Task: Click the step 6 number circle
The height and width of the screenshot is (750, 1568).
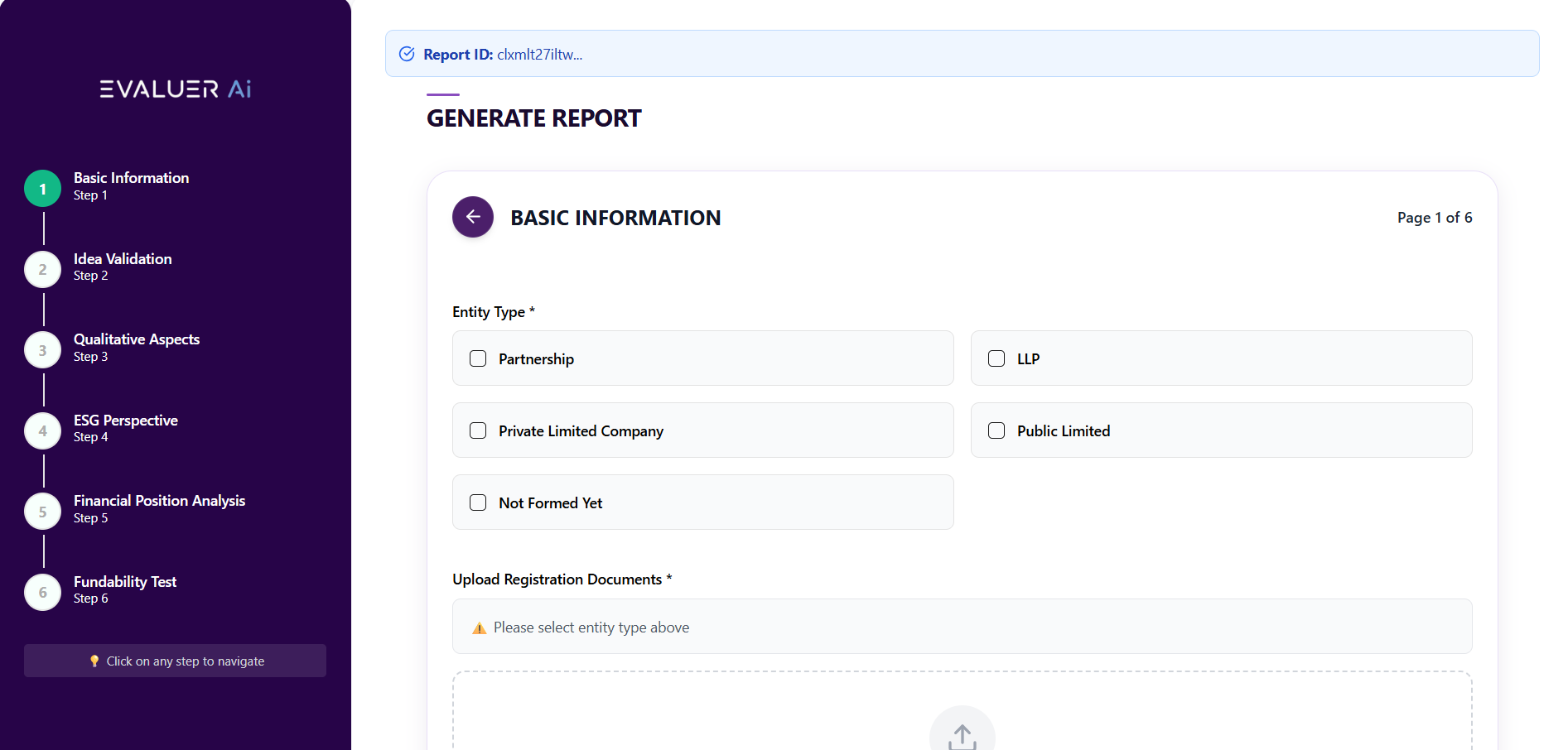Action: click(x=43, y=593)
